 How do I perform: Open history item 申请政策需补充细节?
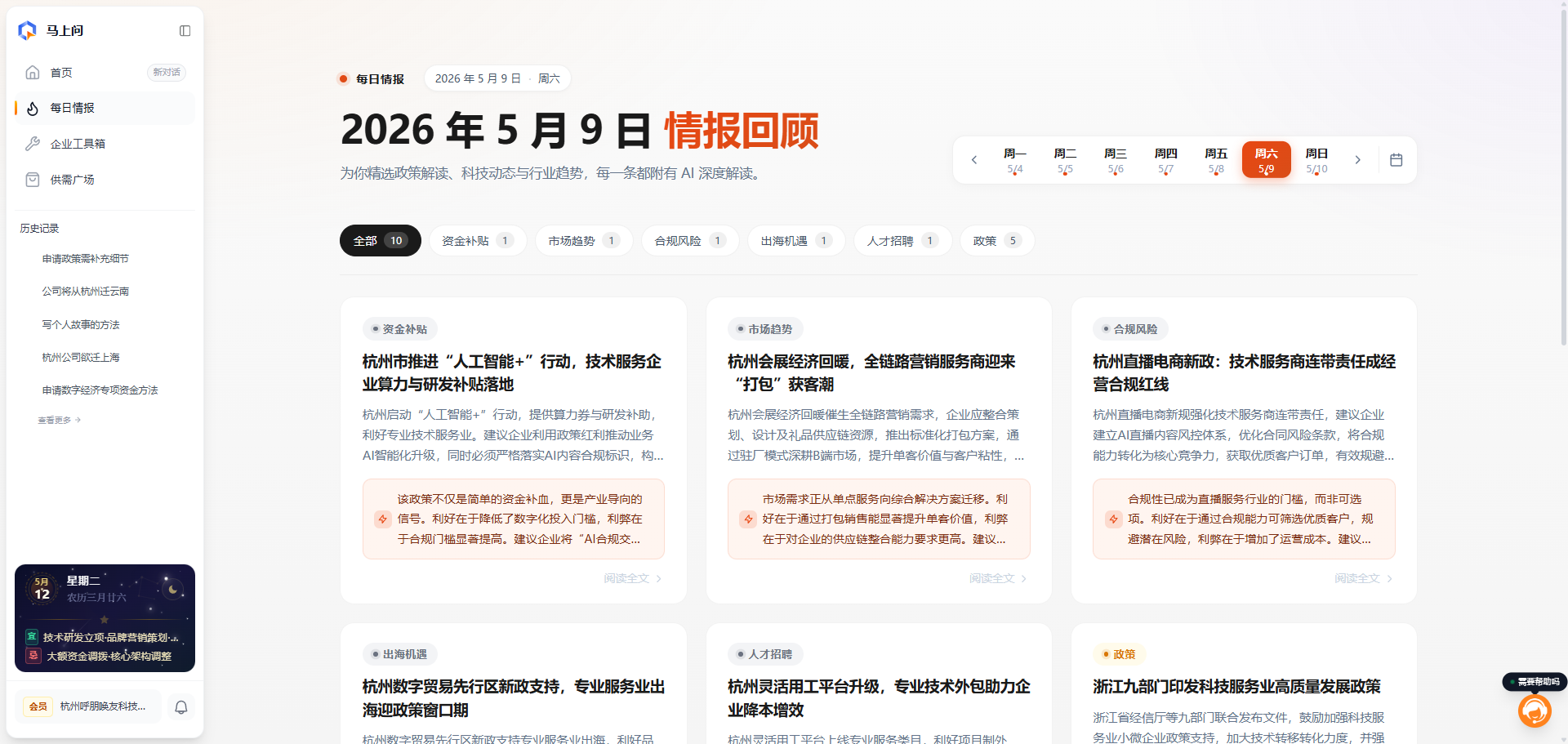(x=86, y=259)
